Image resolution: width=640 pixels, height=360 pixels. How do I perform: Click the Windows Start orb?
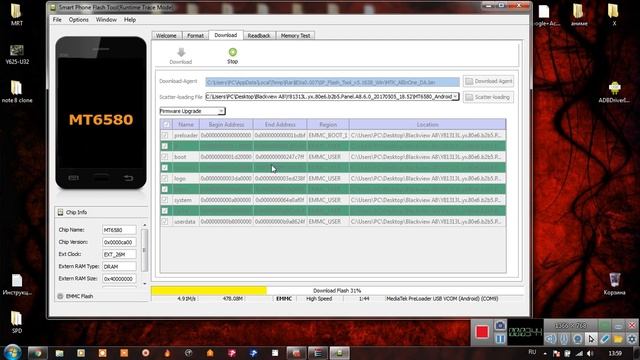click(13, 352)
